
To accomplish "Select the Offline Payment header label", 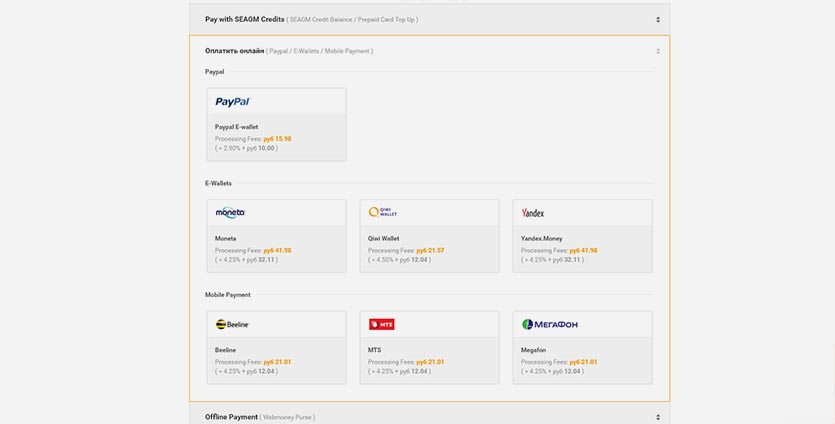I will [231, 416].
